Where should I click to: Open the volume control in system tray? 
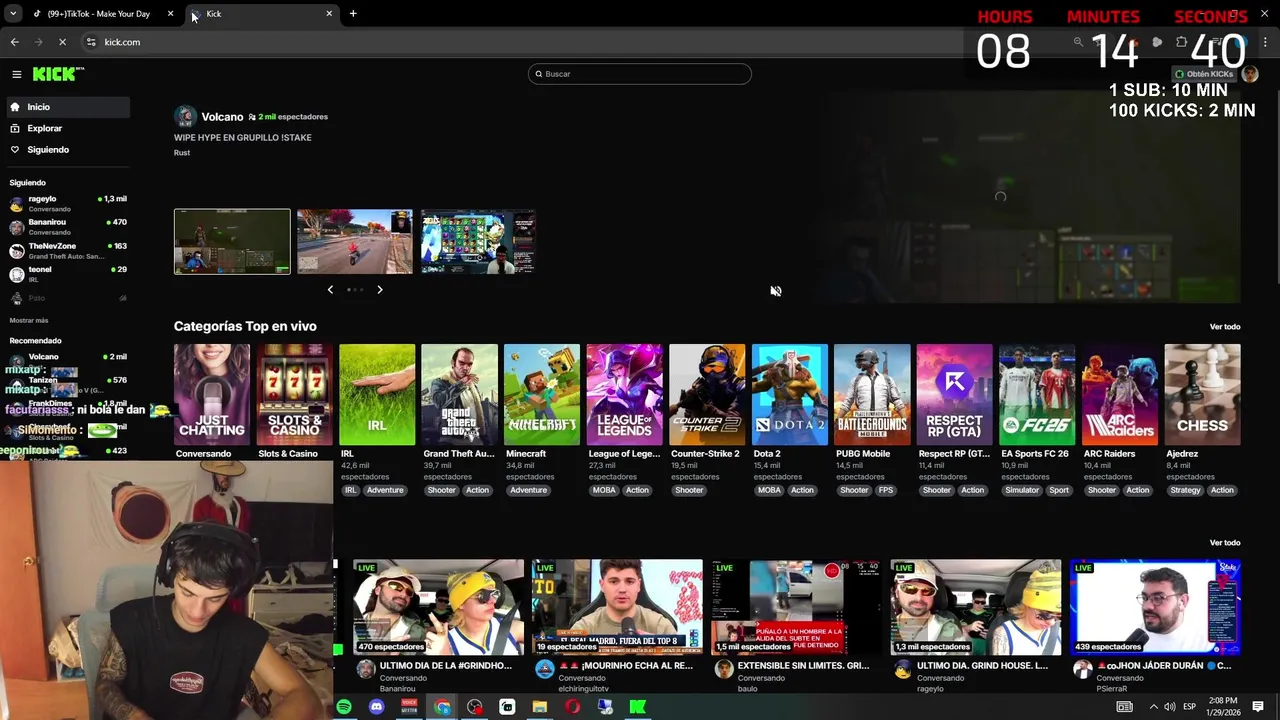pyautogui.click(x=1169, y=707)
